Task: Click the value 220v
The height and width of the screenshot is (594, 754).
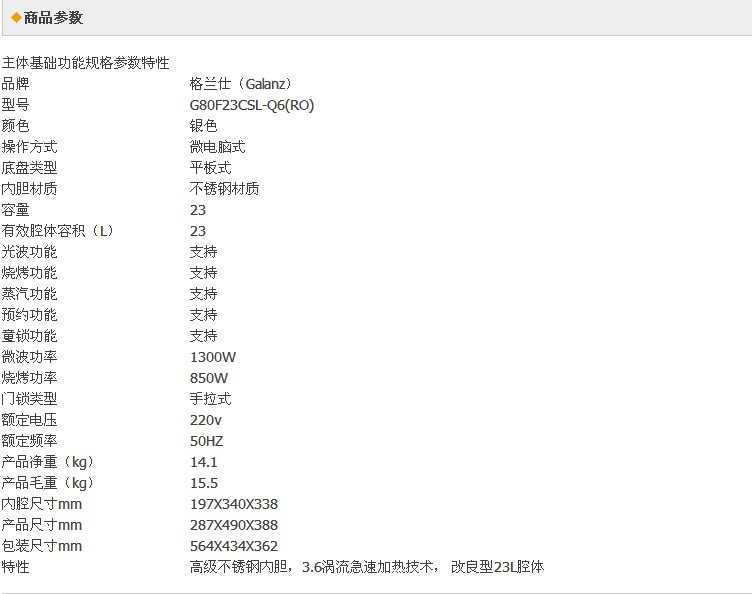Action: (x=206, y=420)
